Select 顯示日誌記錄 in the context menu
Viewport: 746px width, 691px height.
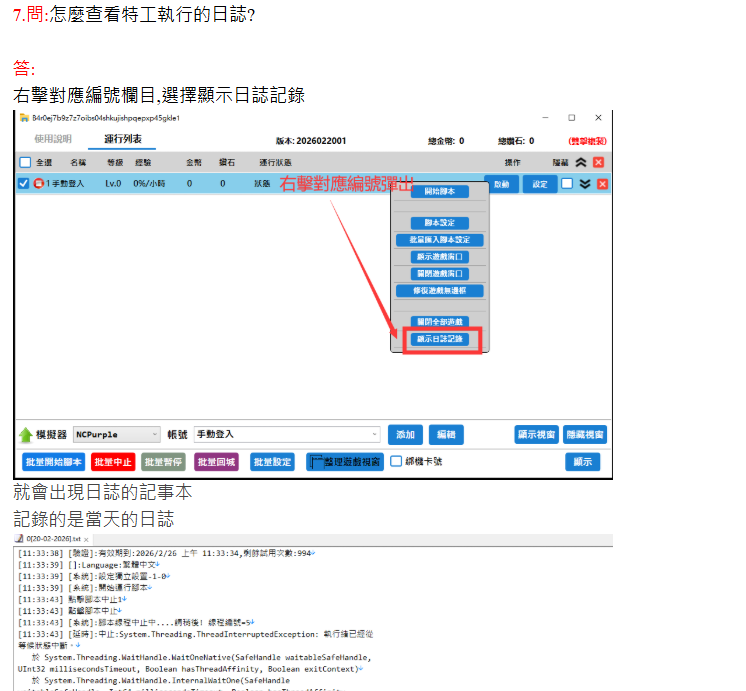tap(440, 340)
